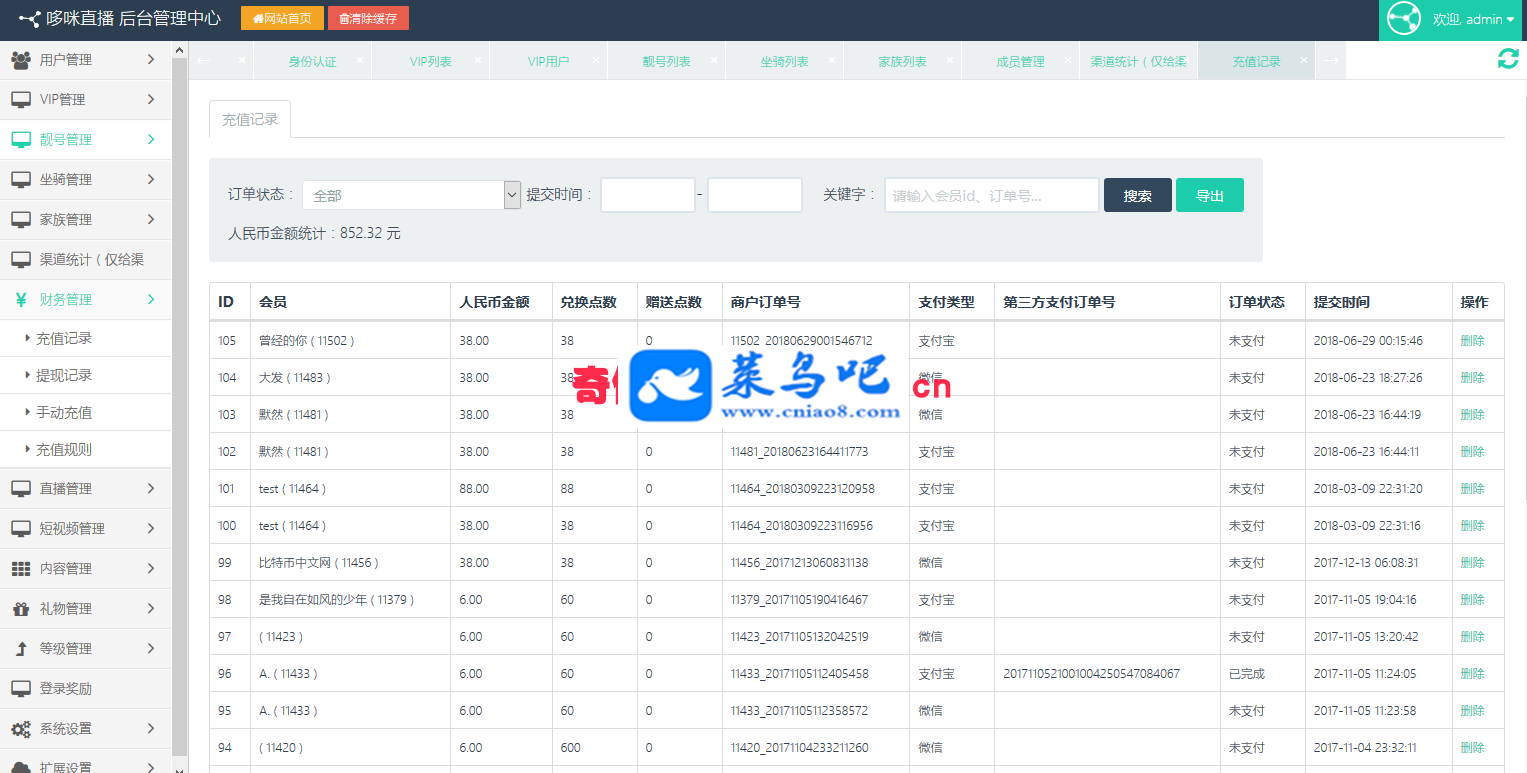This screenshot has height=773, width=1527.
Task: Click the monitor icon beside 直播管理
Action: (20, 489)
